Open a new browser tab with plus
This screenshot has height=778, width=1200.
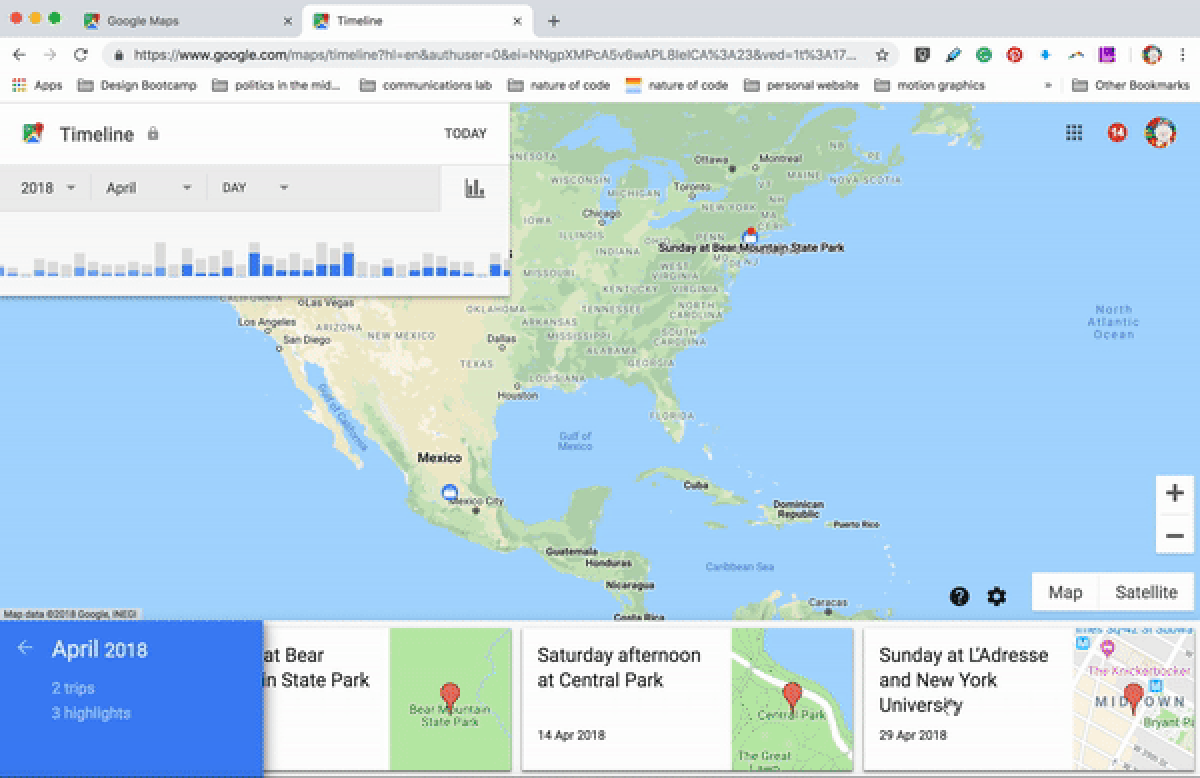tap(553, 21)
